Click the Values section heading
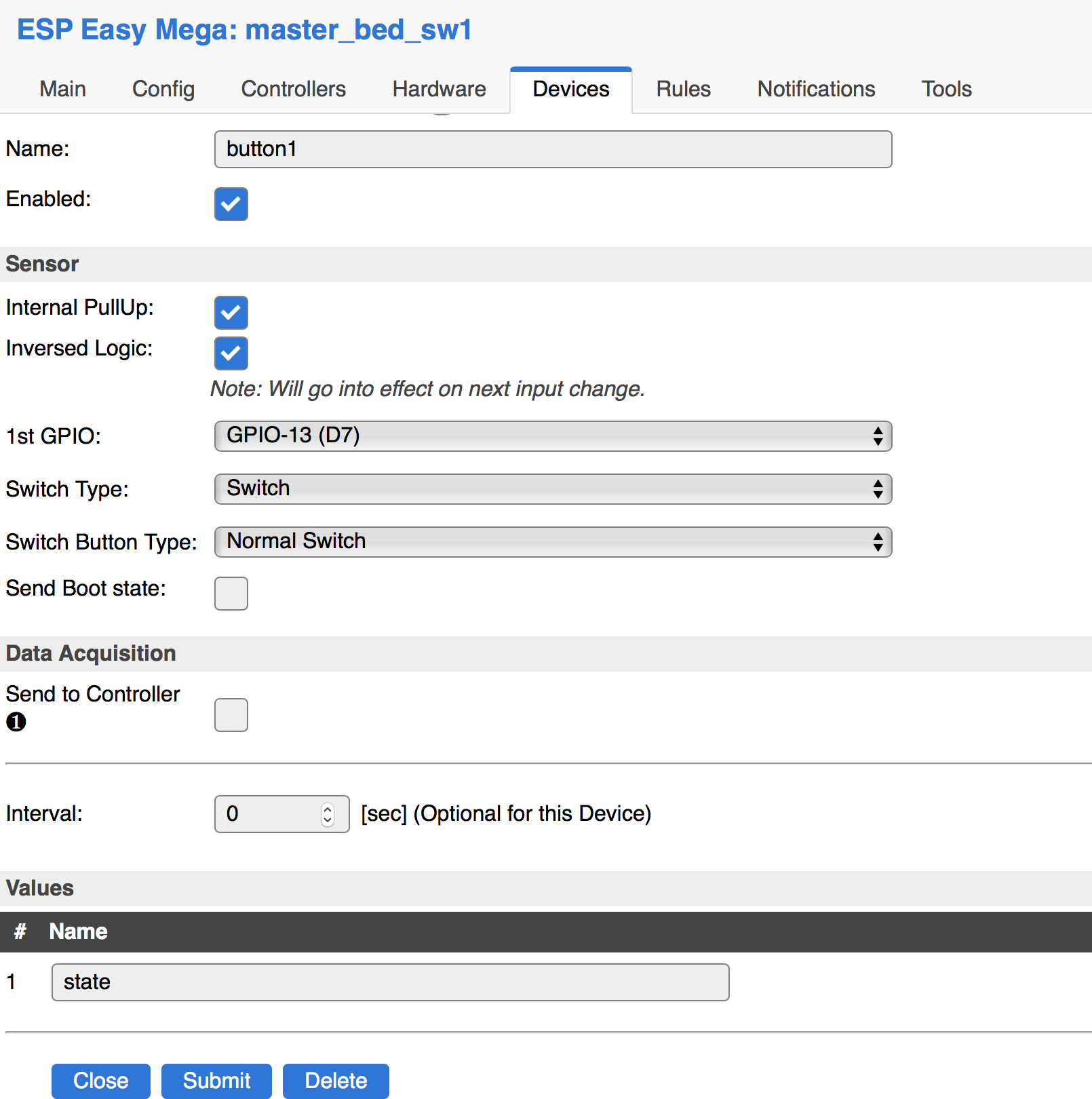 tap(39, 888)
